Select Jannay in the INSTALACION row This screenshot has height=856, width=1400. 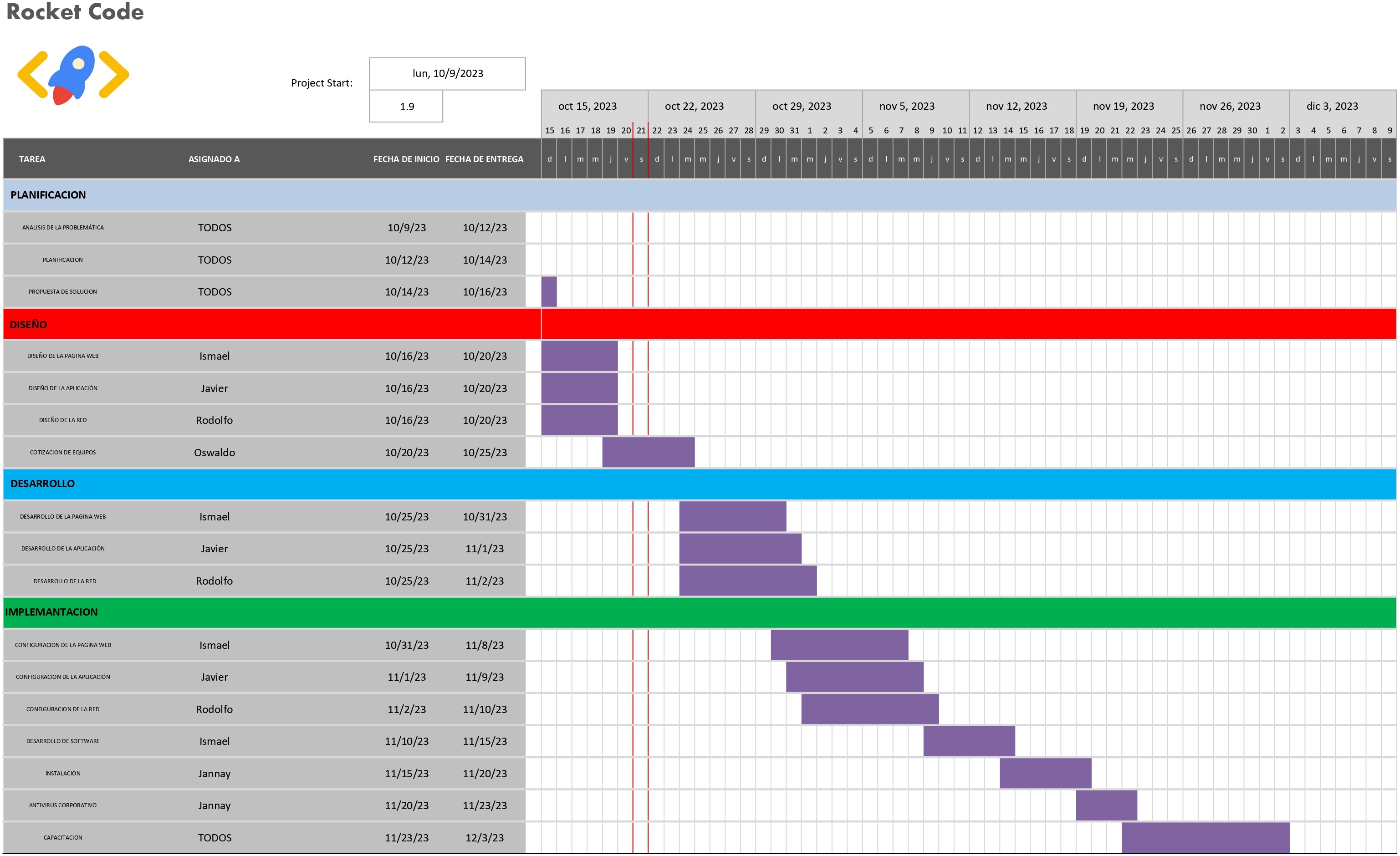[214, 774]
